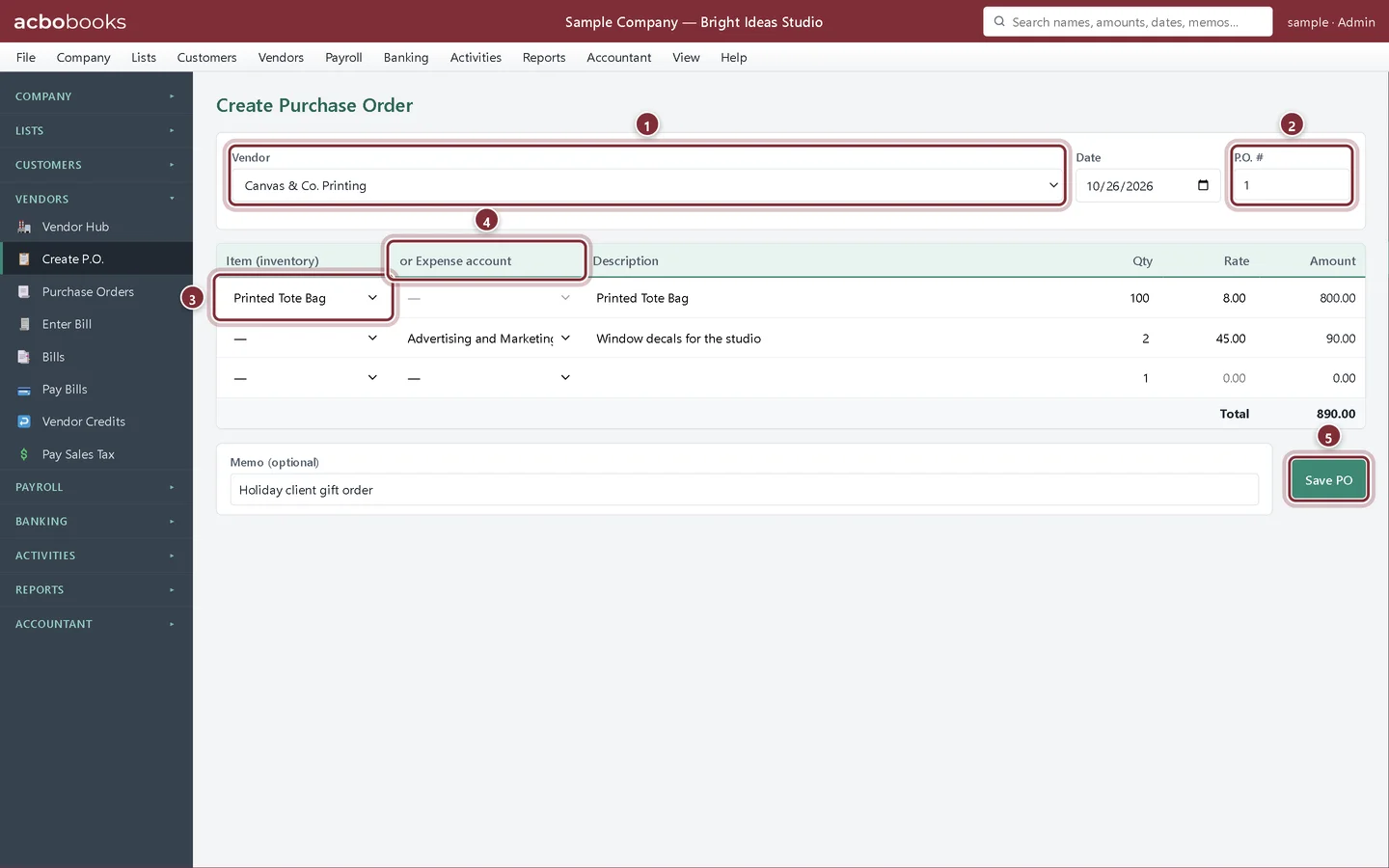This screenshot has width=1389, height=868.
Task: Save the purchase order with Save PO
Action: coord(1328,480)
